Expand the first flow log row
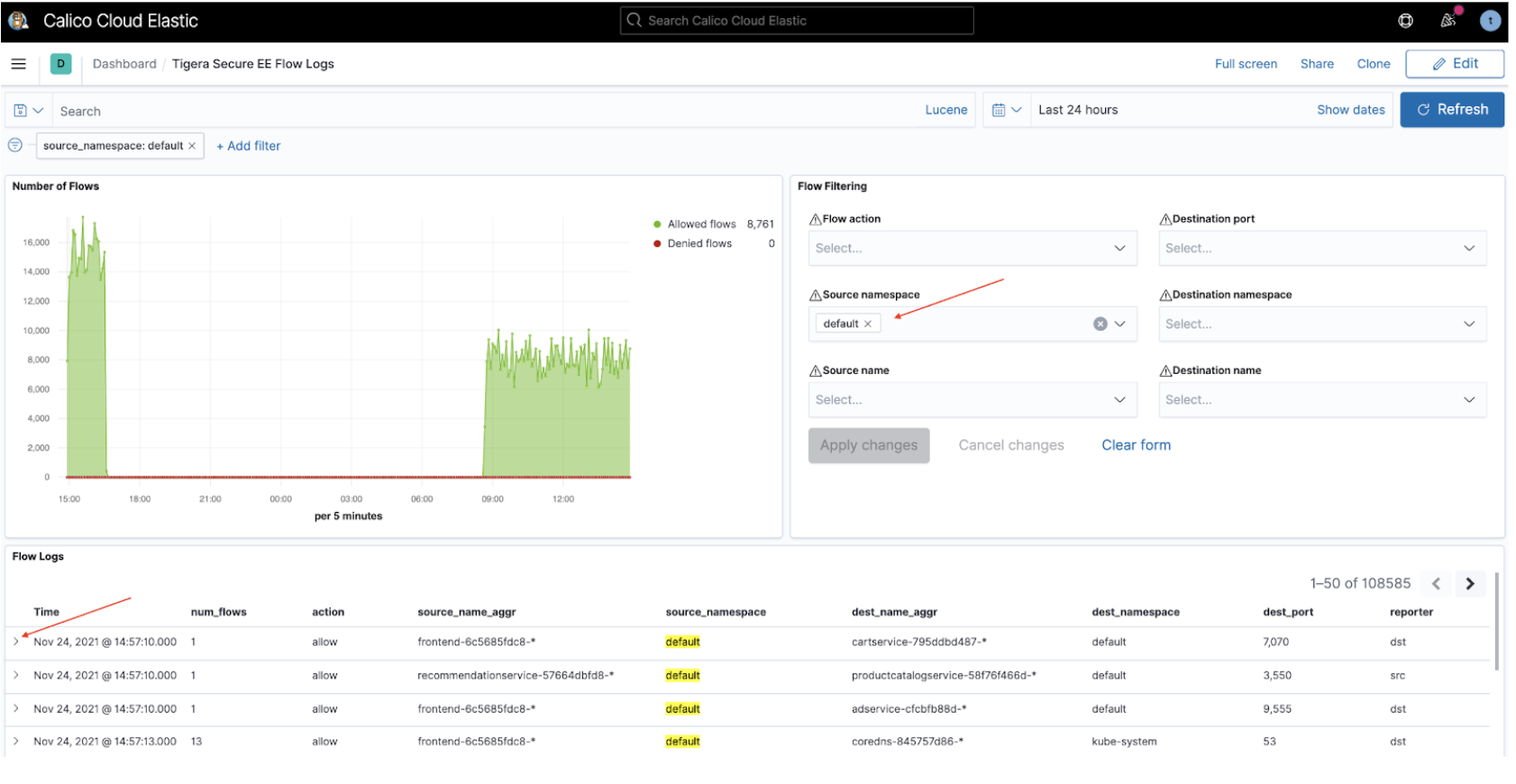This screenshot has width=1516, height=784. point(16,642)
